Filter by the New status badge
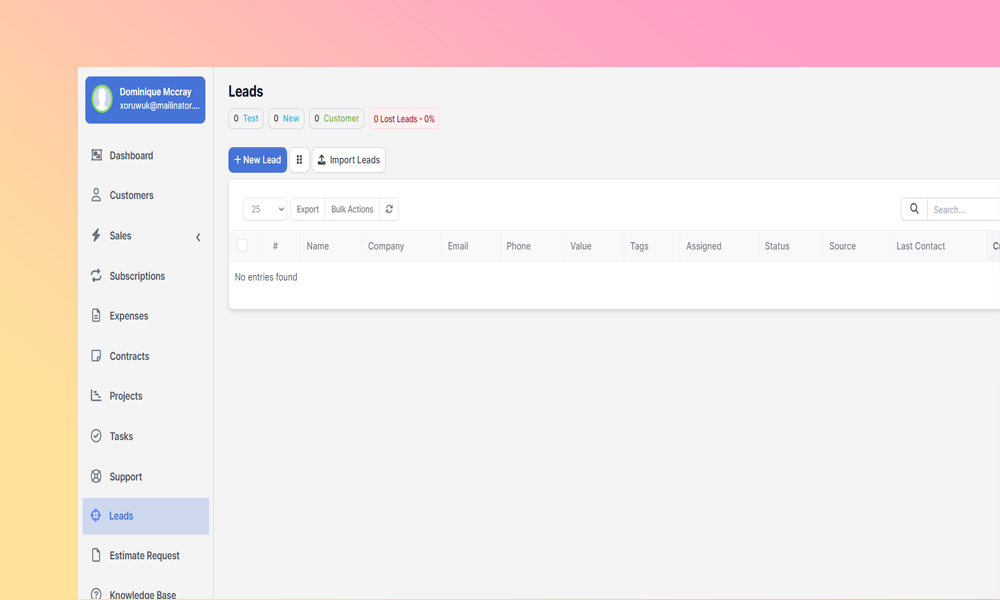 point(286,119)
